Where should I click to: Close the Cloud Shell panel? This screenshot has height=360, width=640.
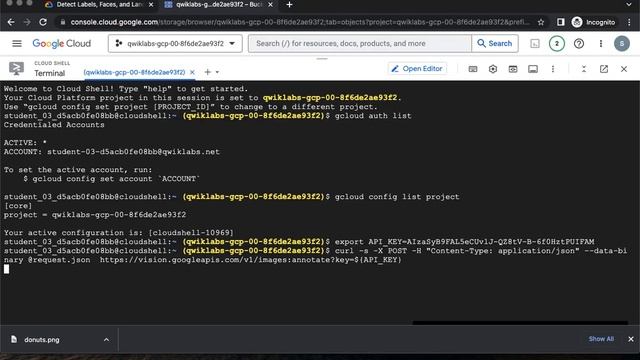tap(624, 69)
